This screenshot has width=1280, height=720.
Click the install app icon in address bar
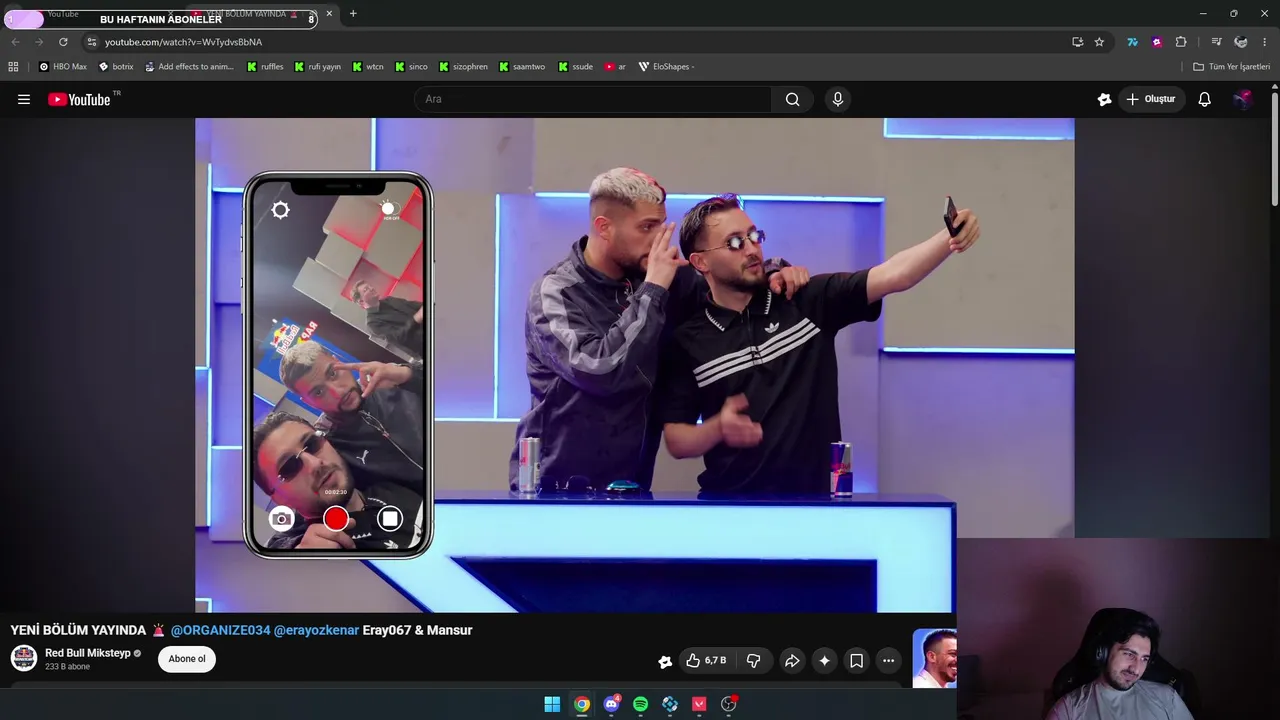pos(1077,42)
